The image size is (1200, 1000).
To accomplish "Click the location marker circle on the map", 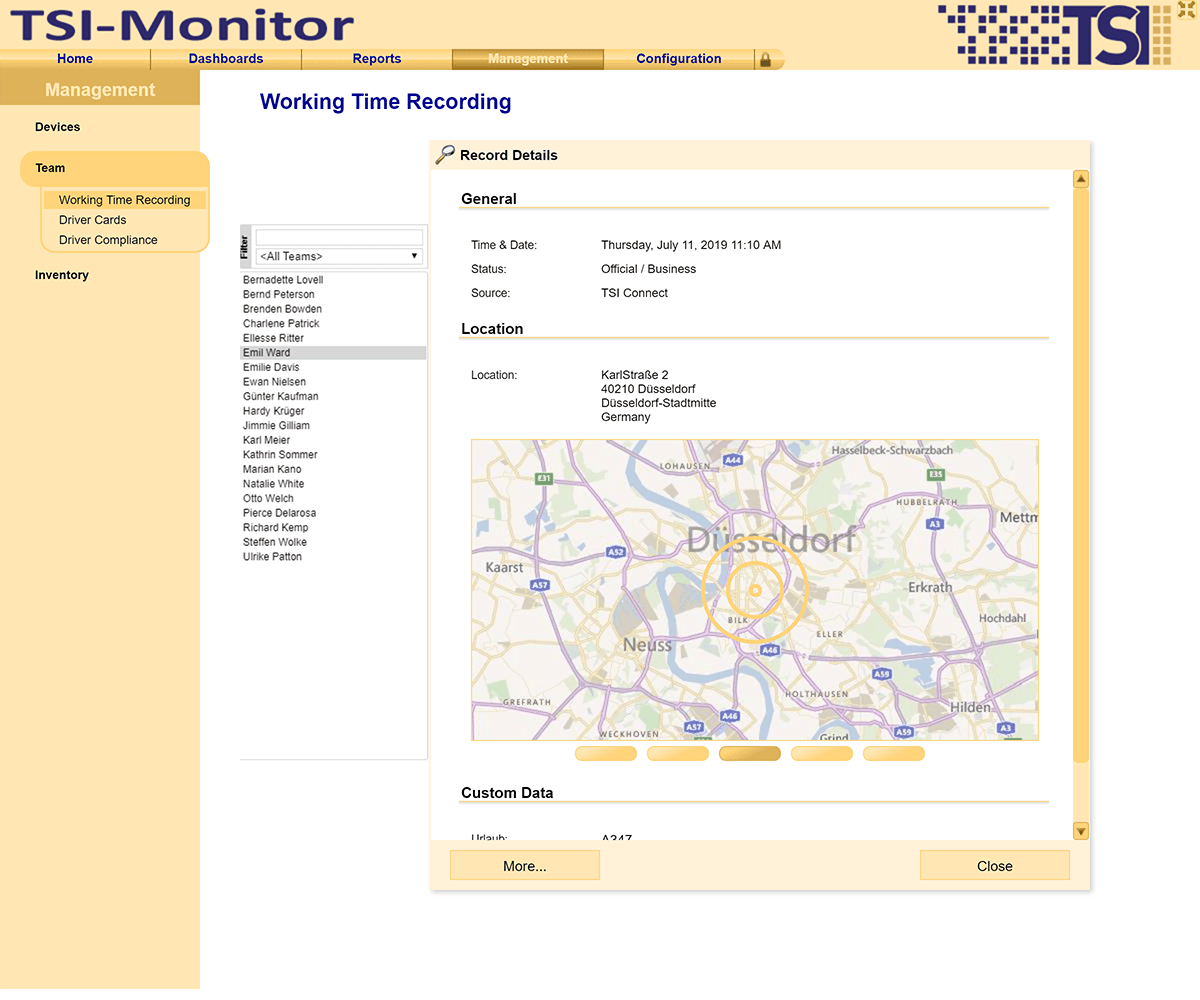I will tap(755, 590).
